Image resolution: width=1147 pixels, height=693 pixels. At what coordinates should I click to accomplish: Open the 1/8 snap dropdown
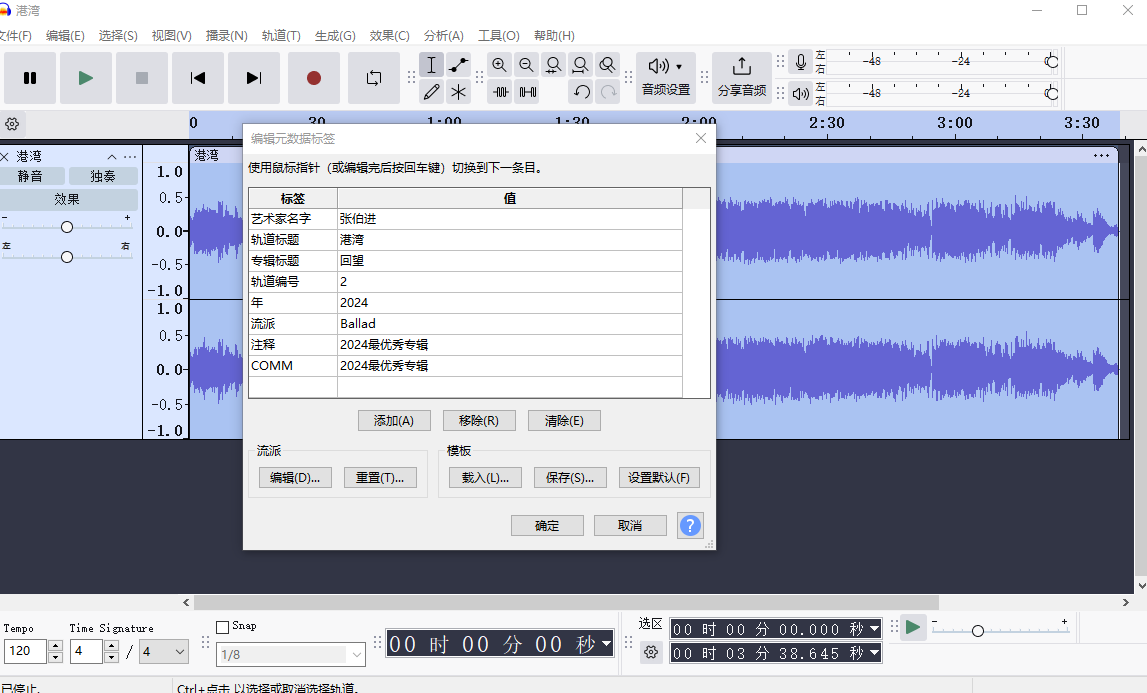coord(357,654)
